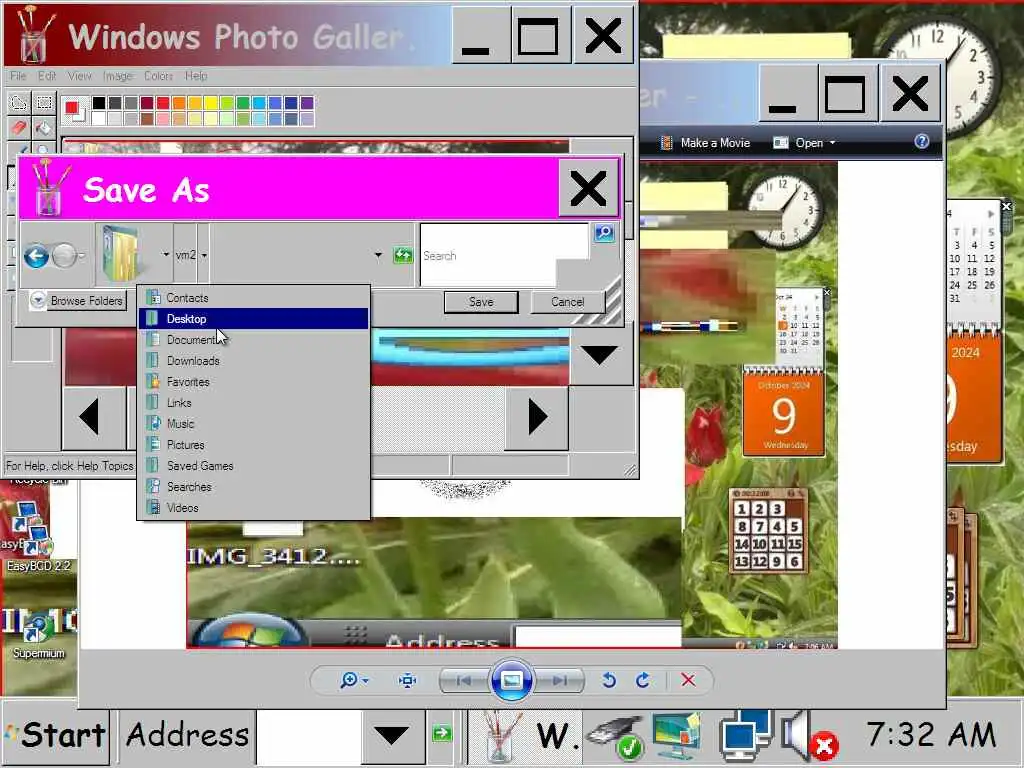Rotate photo clockwise

point(643,680)
